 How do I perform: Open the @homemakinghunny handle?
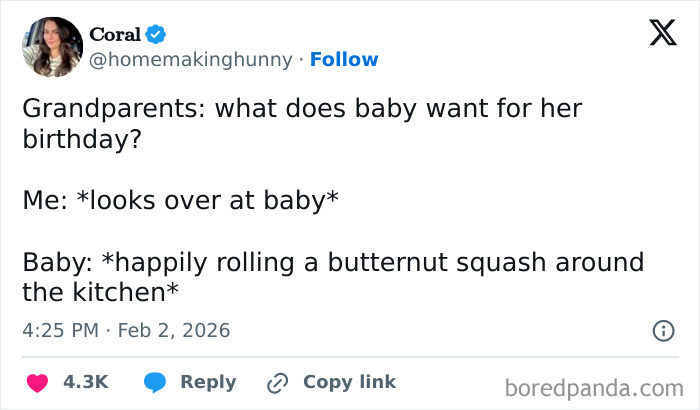click(x=192, y=59)
